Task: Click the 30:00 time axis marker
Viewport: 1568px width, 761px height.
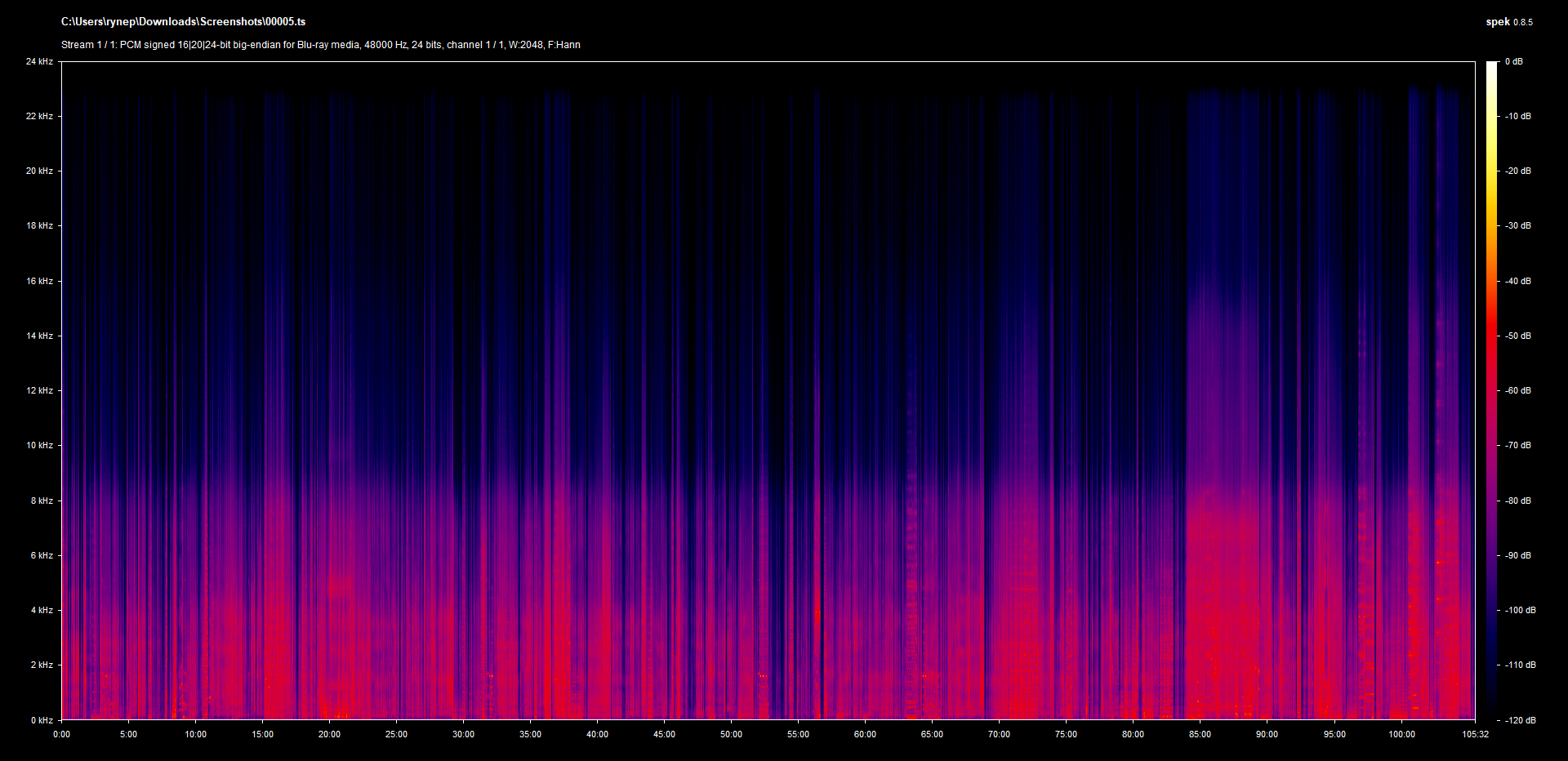Action: 463,734
